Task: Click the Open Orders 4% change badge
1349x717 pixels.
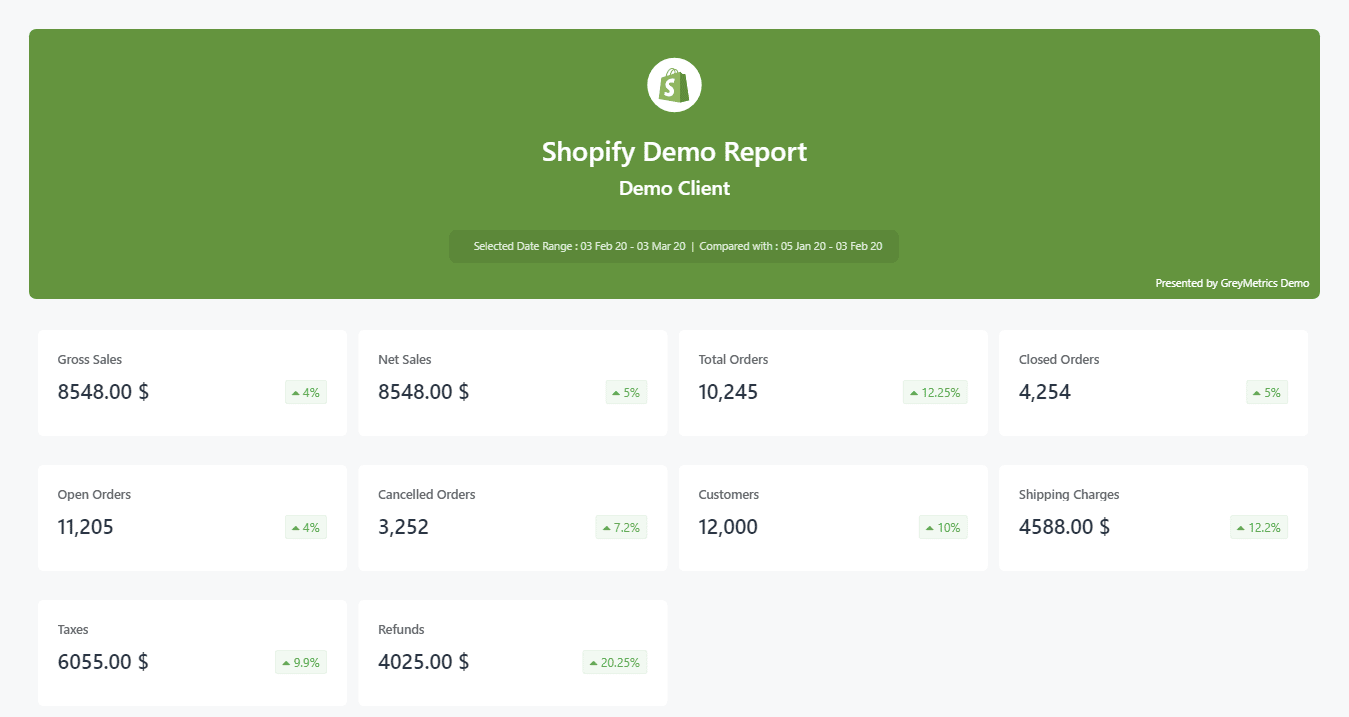Action: click(x=306, y=528)
